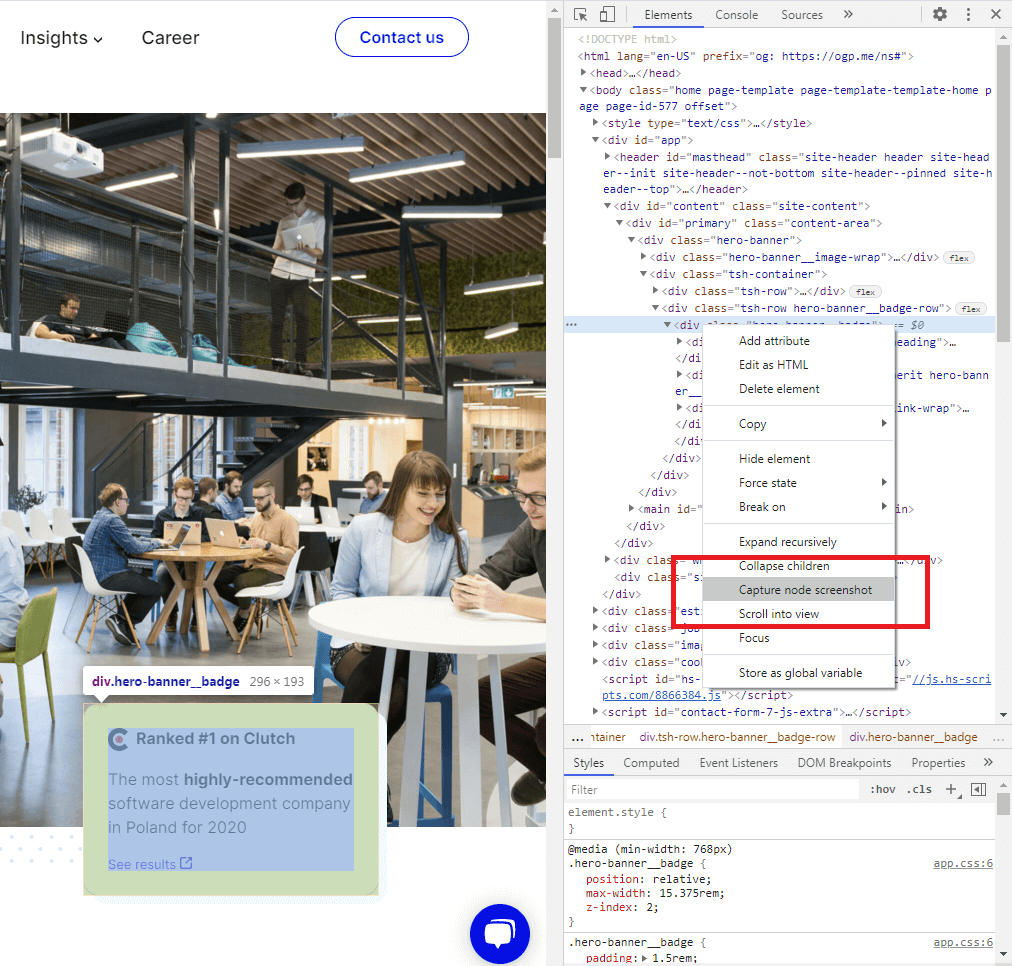
Task: Select Collapse children
Action: tap(799, 566)
